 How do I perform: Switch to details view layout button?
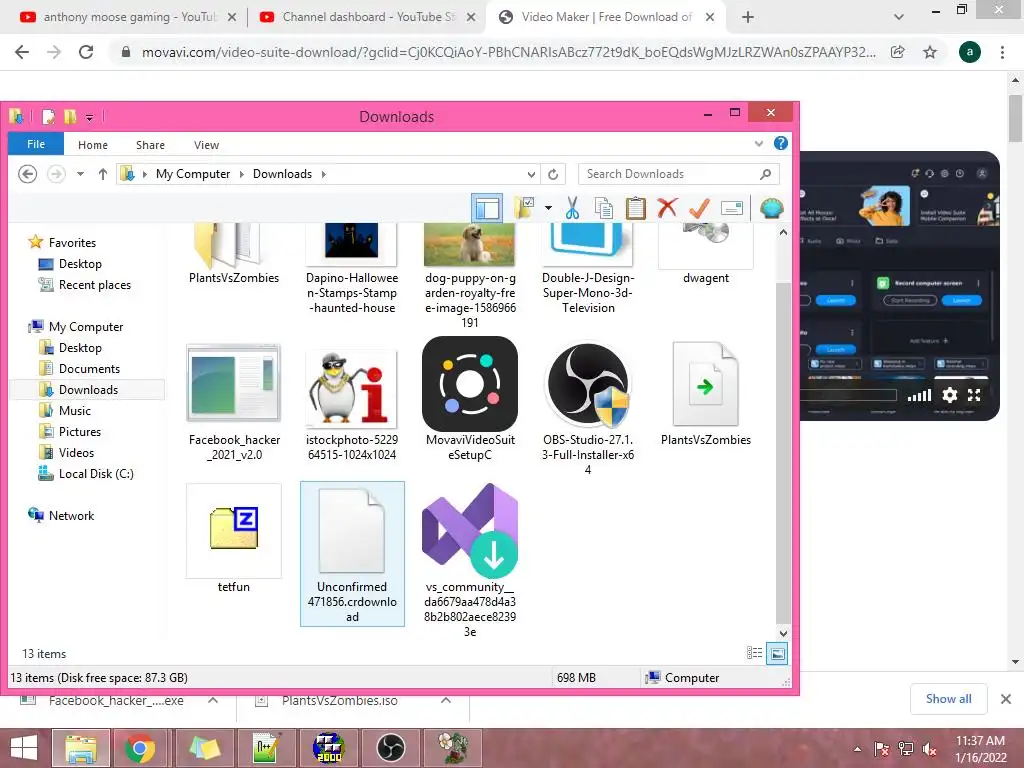(754, 652)
